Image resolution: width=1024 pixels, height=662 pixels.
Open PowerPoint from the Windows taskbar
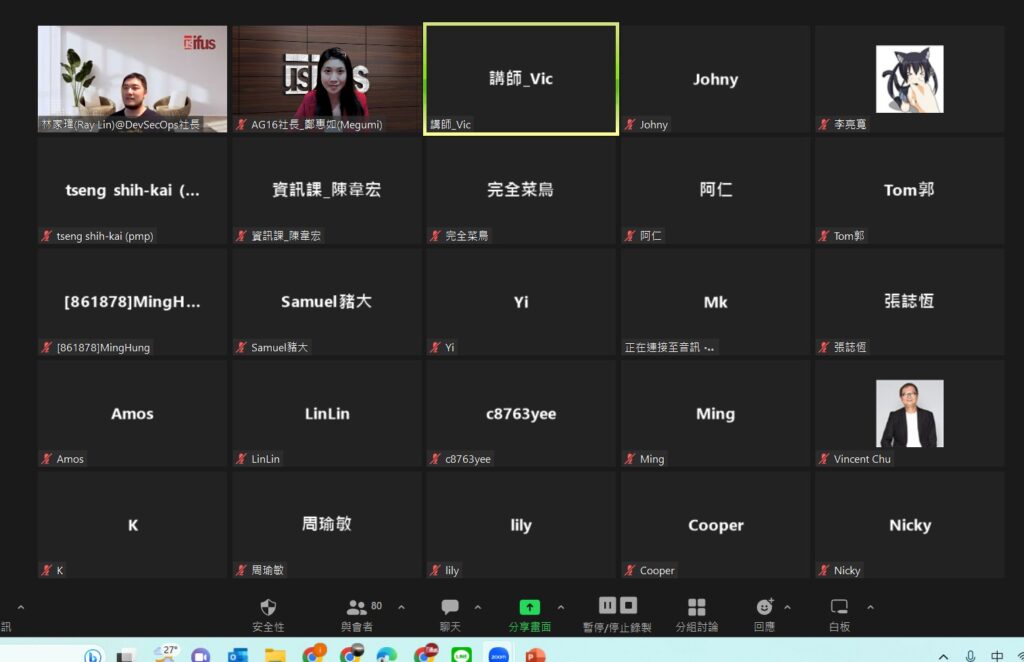pos(535,655)
